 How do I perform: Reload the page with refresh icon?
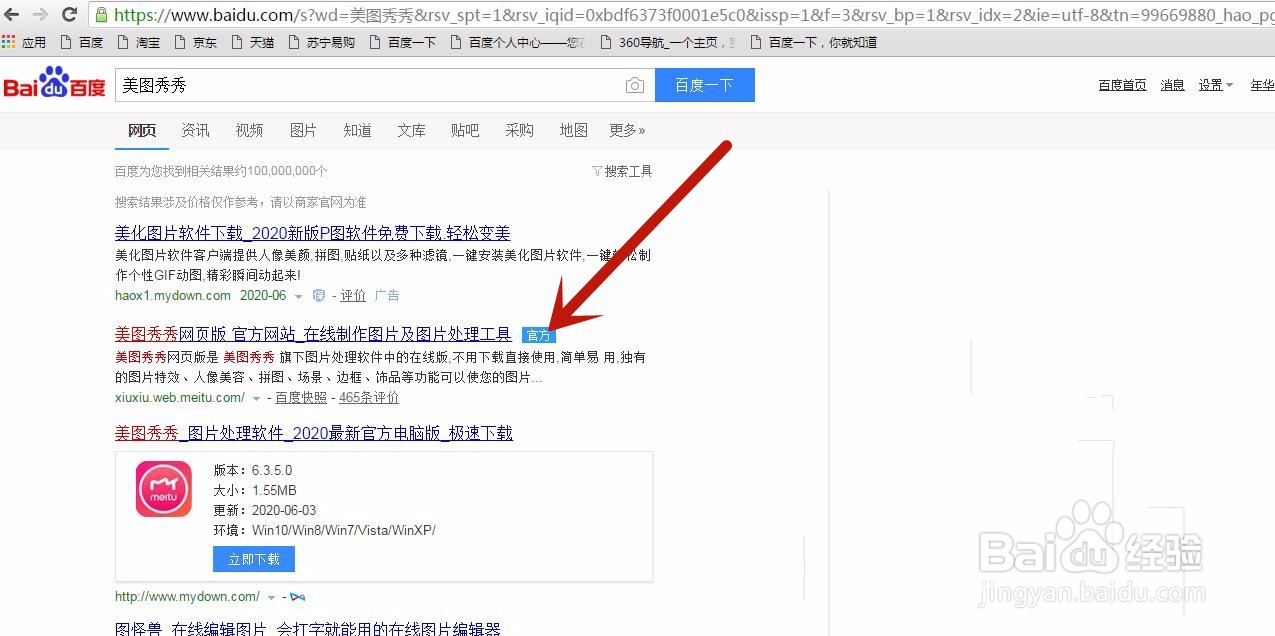click(x=69, y=14)
